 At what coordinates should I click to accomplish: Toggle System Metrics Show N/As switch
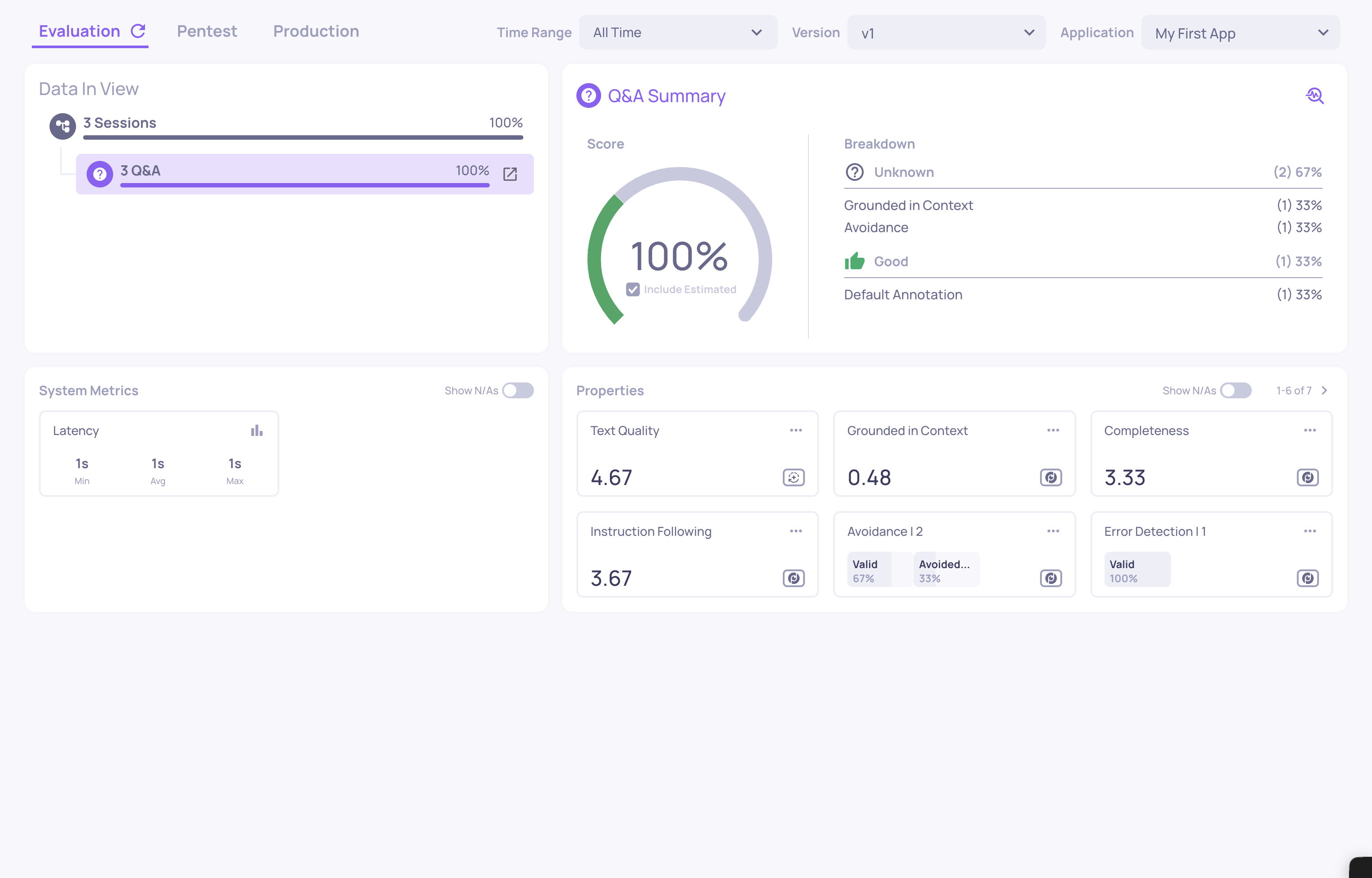coord(518,390)
